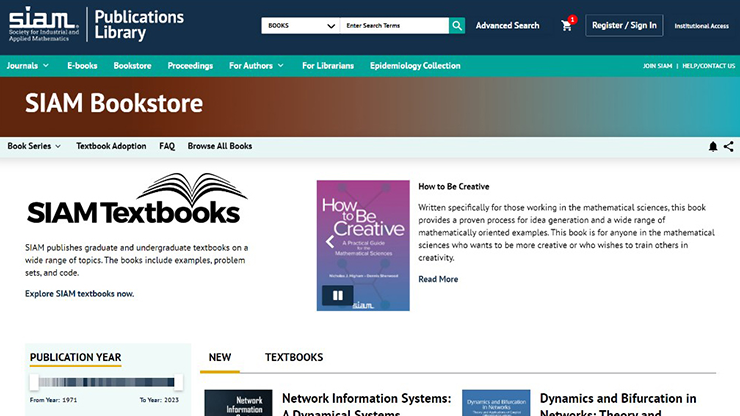Screen dimensions: 740x416
Task: Click Browse All Books
Action: coord(220,146)
